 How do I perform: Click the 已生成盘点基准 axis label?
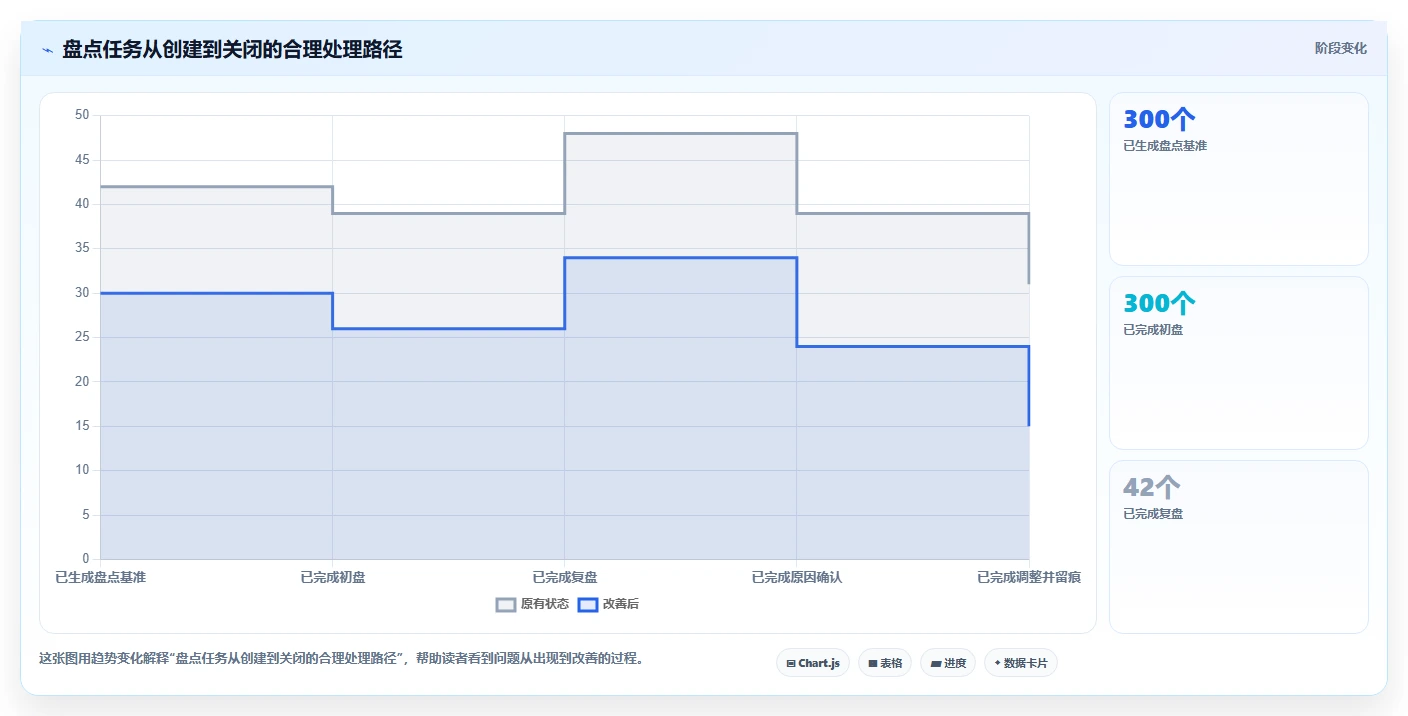click(100, 577)
